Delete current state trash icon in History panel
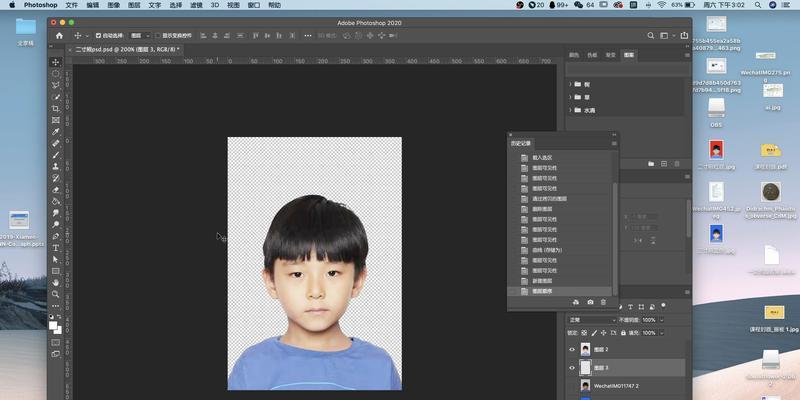This screenshot has height=400, width=800. coord(603,303)
